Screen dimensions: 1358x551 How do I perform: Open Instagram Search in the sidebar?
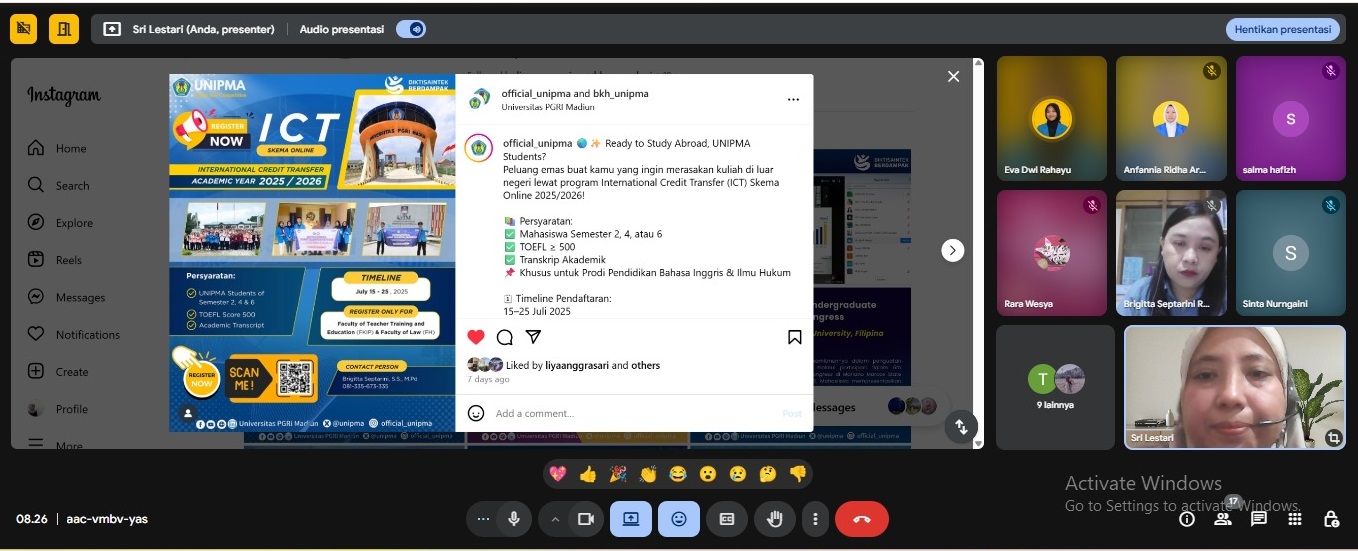click(59, 185)
